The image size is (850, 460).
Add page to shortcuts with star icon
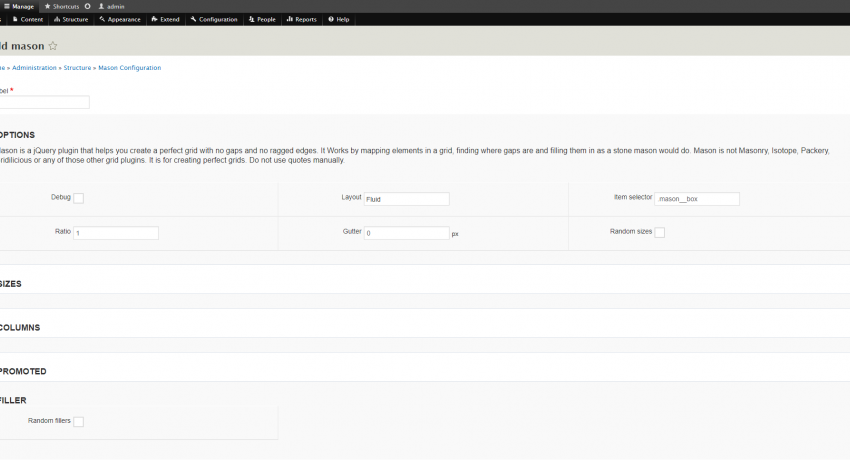pyautogui.click(x=53, y=46)
